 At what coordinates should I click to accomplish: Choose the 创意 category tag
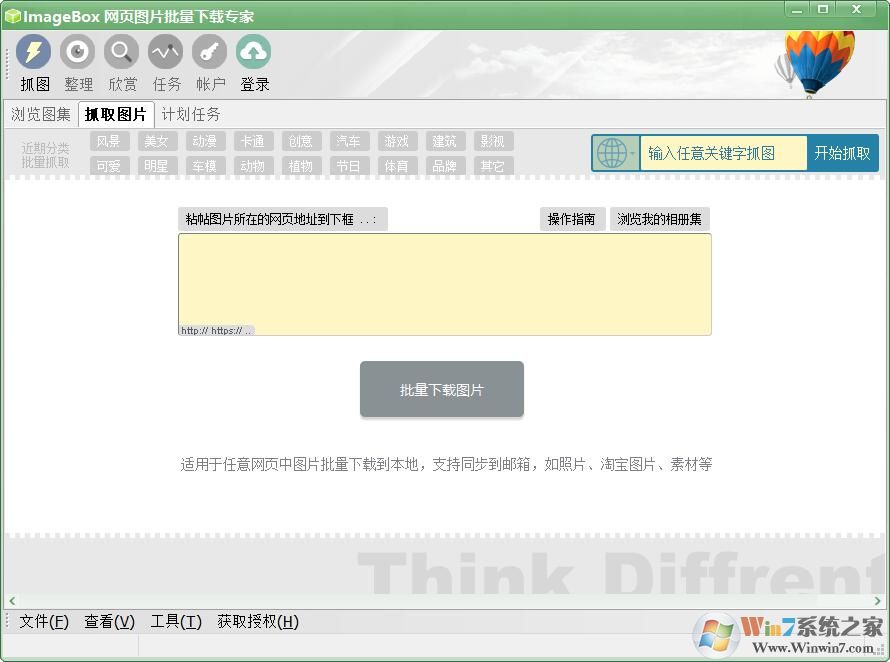coord(300,141)
